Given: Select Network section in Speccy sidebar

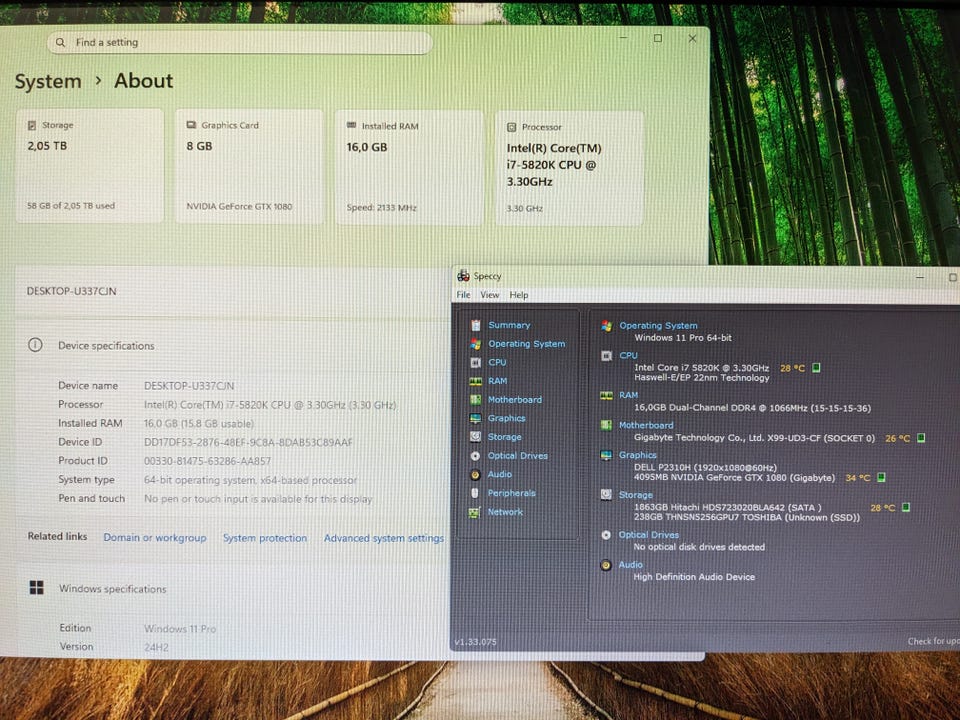Looking at the screenshot, I should [505, 512].
